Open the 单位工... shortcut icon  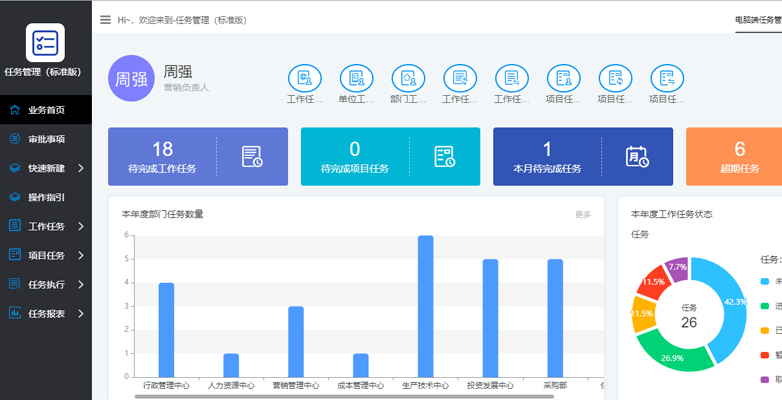356,78
